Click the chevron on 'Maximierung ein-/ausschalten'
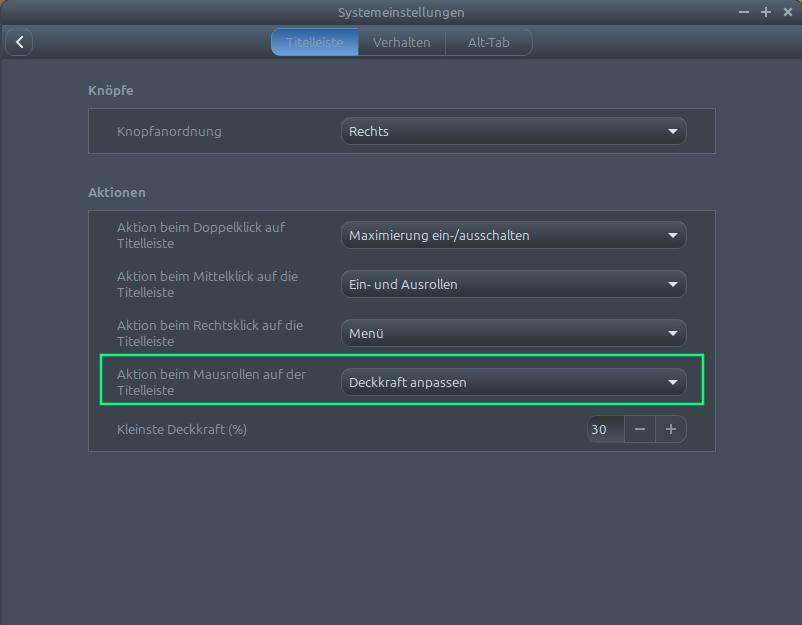Viewport: 802px width, 625px height. [674, 235]
